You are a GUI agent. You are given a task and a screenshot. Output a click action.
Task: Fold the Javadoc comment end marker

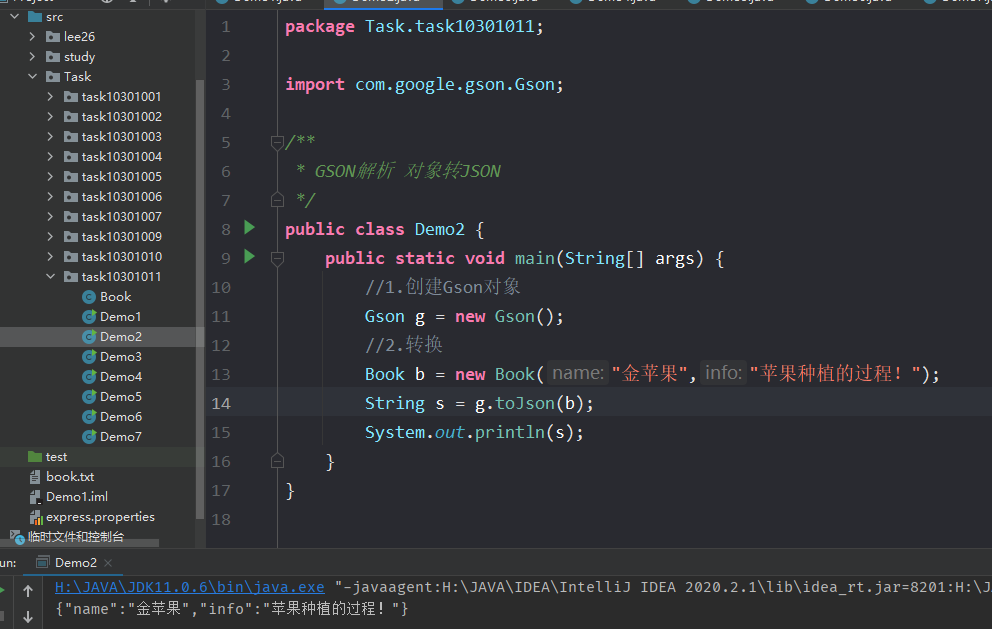click(x=276, y=201)
